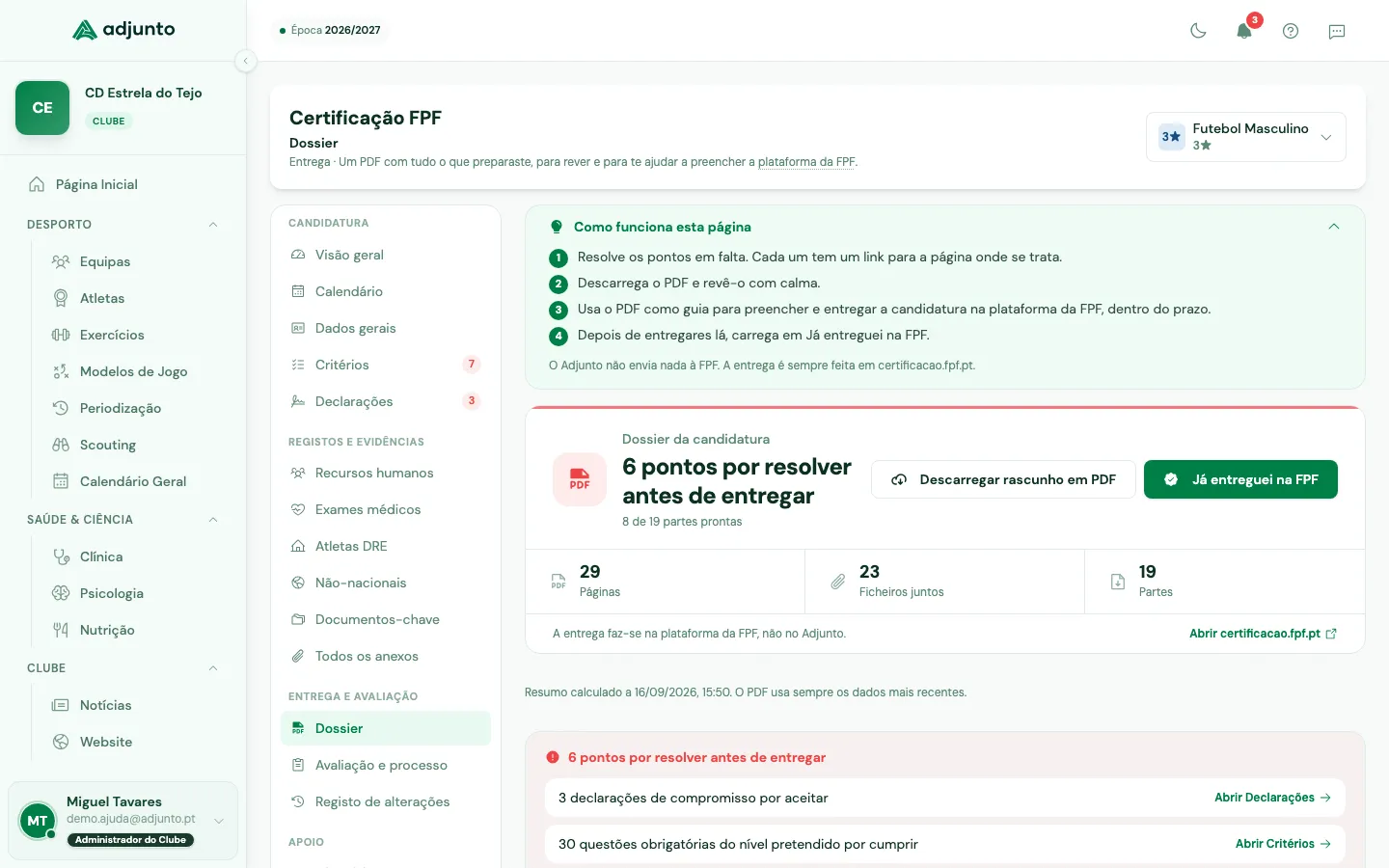
Task: Click the 19 Partes download icon
Action: coord(1118,582)
